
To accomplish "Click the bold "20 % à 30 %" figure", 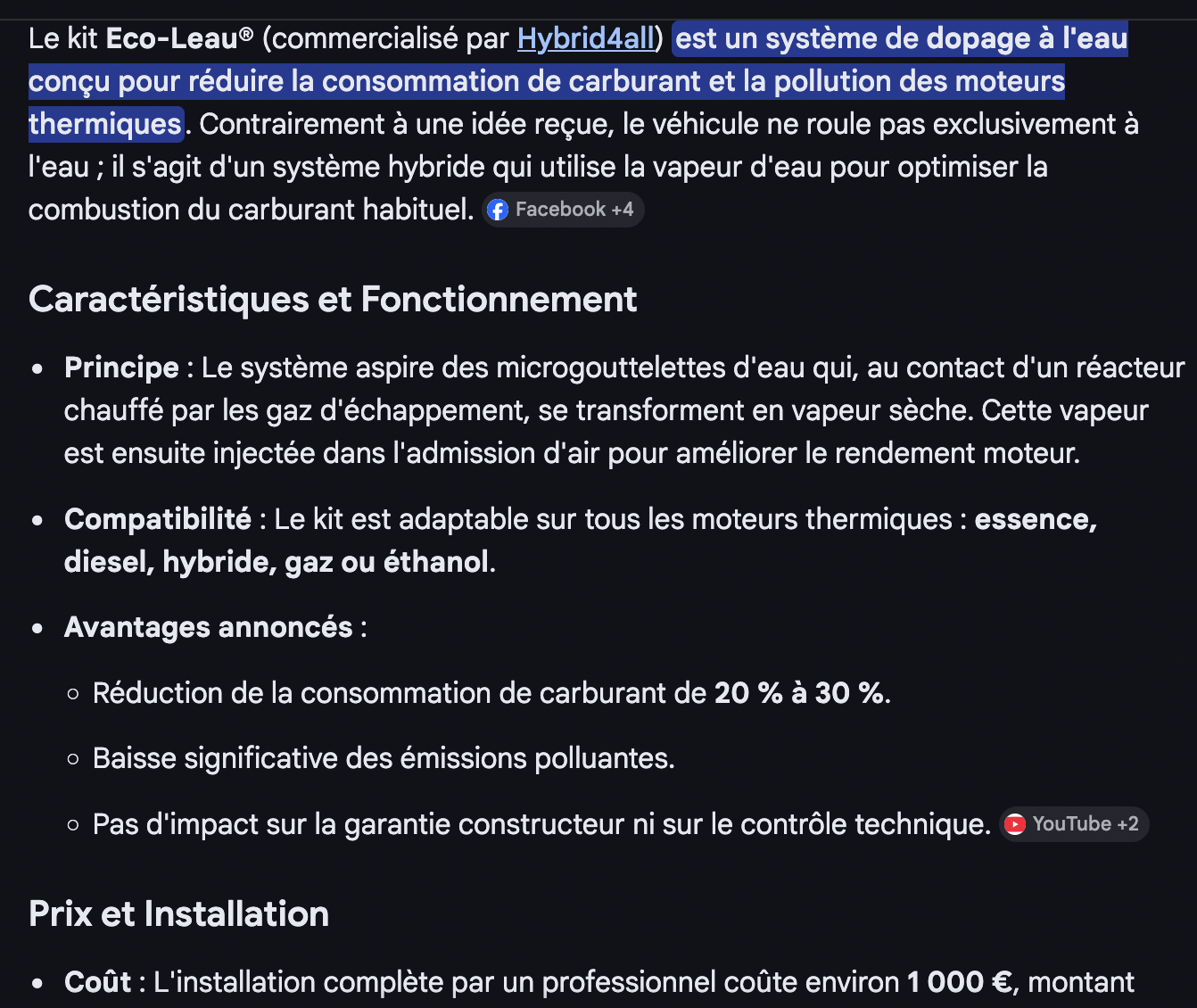I will click(800, 693).
